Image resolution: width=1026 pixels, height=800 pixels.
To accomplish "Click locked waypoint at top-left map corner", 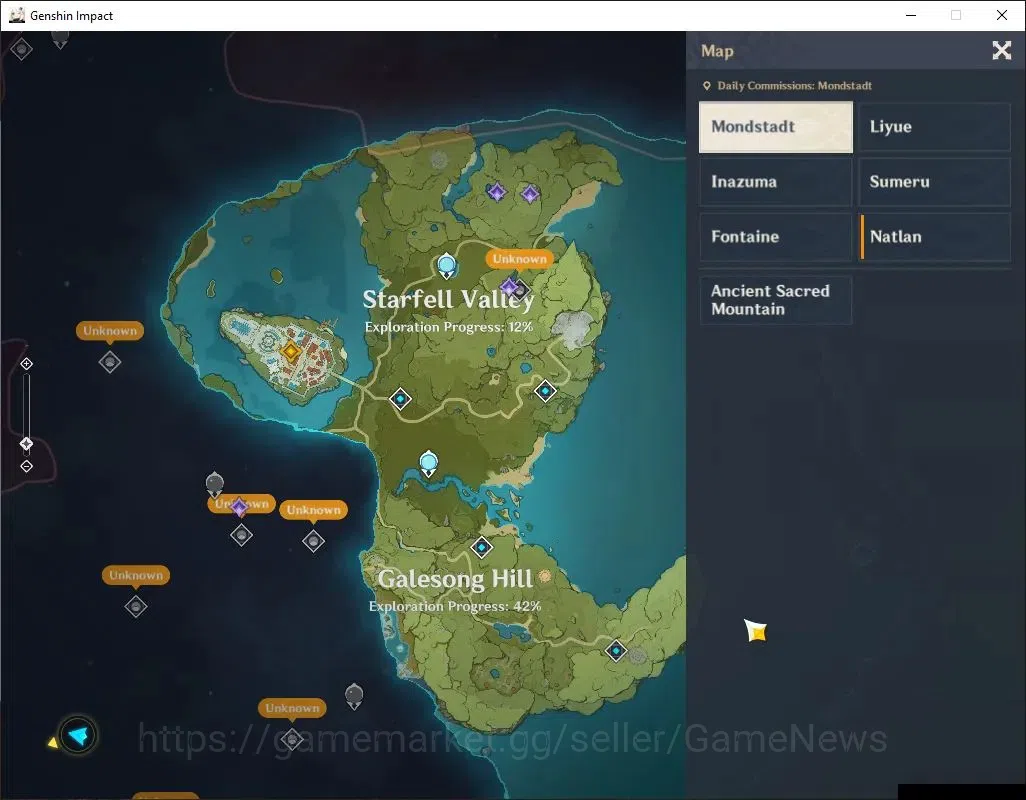I will click(x=22, y=48).
